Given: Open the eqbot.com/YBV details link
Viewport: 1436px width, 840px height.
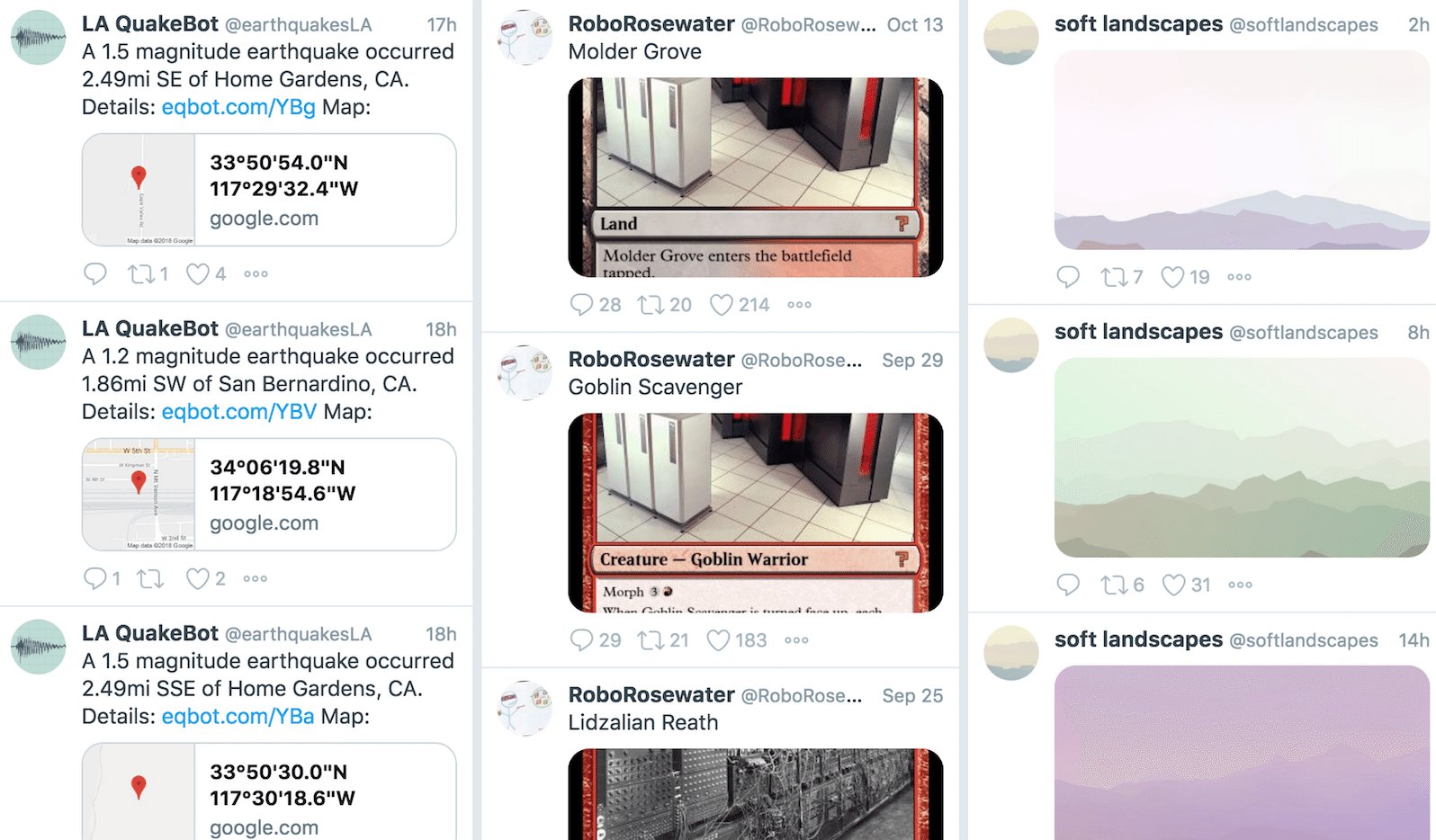Looking at the screenshot, I should pyautogui.click(x=239, y=412).
